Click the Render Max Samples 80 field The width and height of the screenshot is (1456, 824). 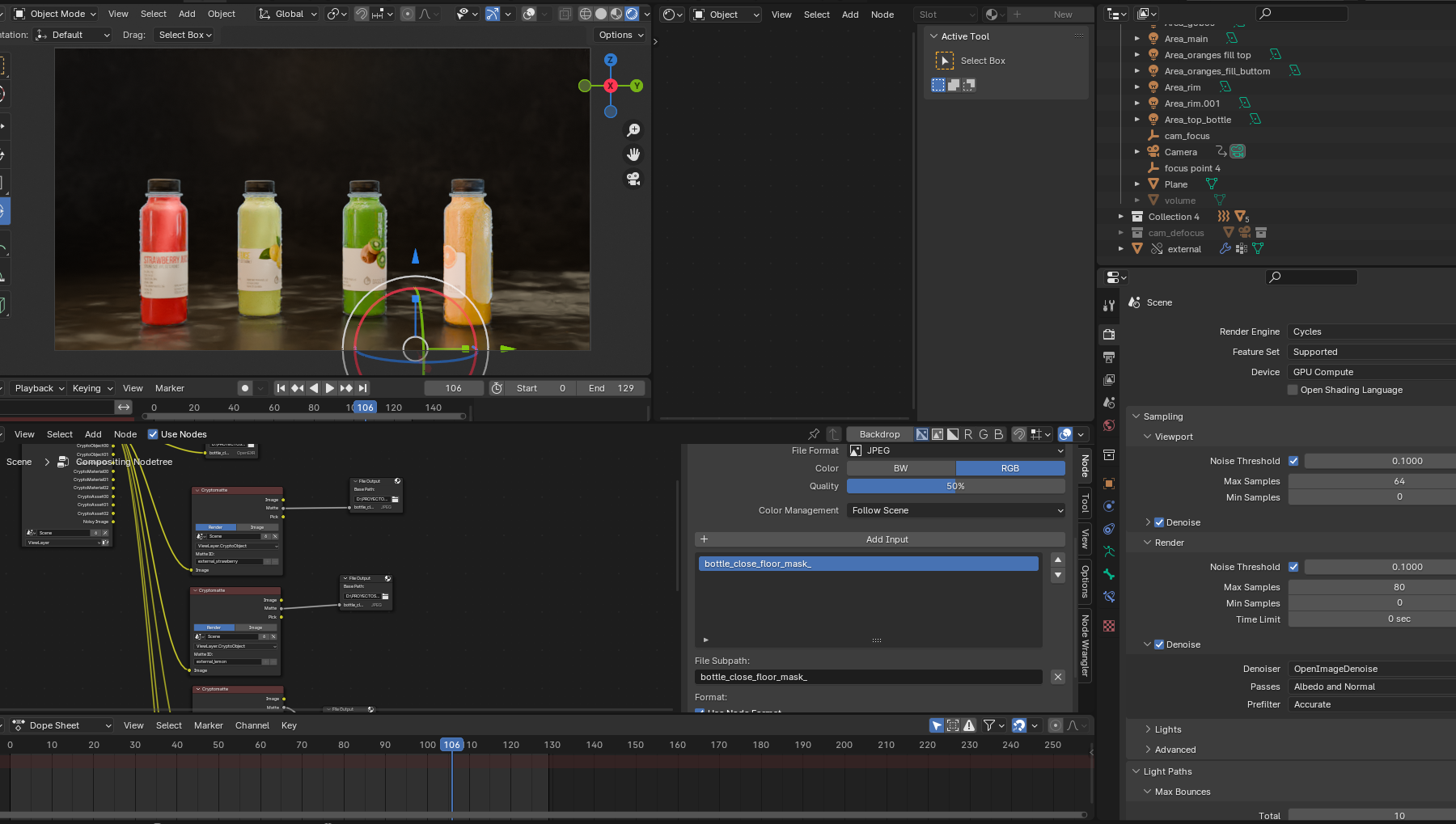(x=1372, y=587)
